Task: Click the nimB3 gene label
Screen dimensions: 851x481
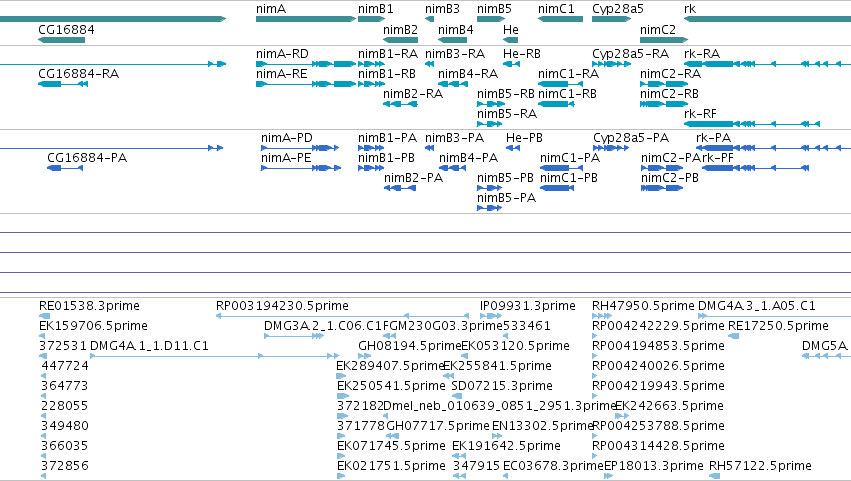Action: [442, 9]
